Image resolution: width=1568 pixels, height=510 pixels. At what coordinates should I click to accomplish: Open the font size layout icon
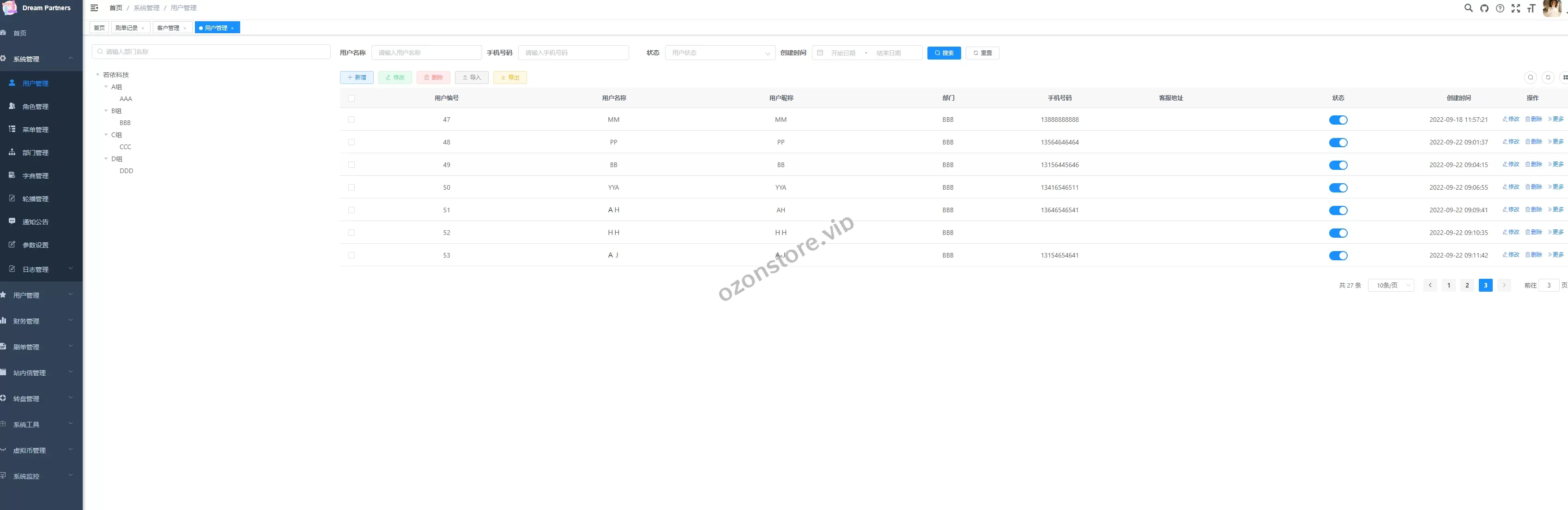click(x=1531, y=8)
